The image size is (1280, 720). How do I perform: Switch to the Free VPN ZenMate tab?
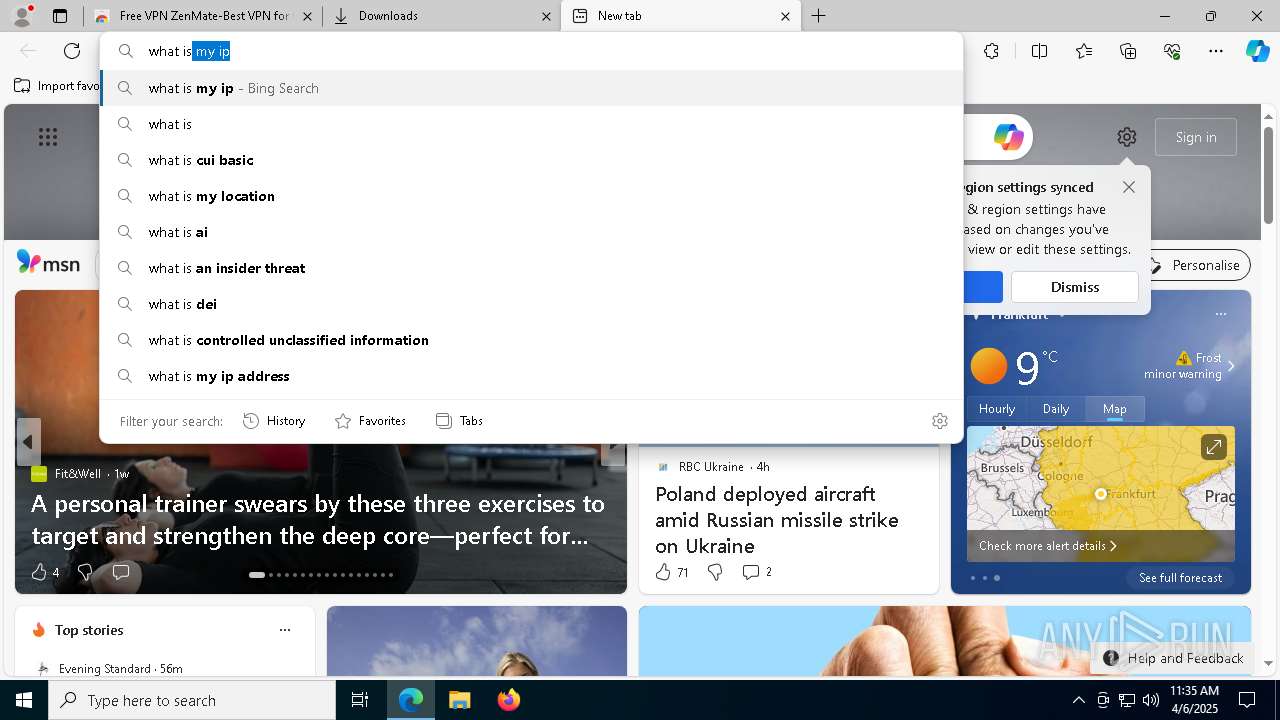click(203, 16)
